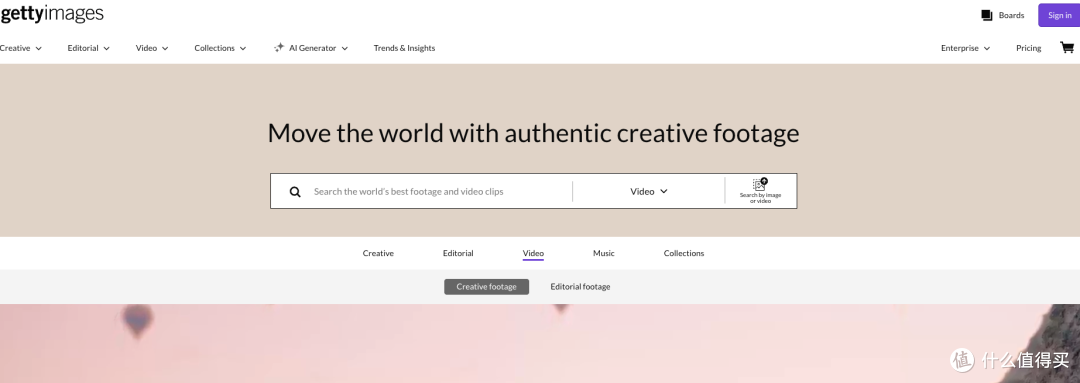Switch to the Editorial tab

[x=458, y=253]
